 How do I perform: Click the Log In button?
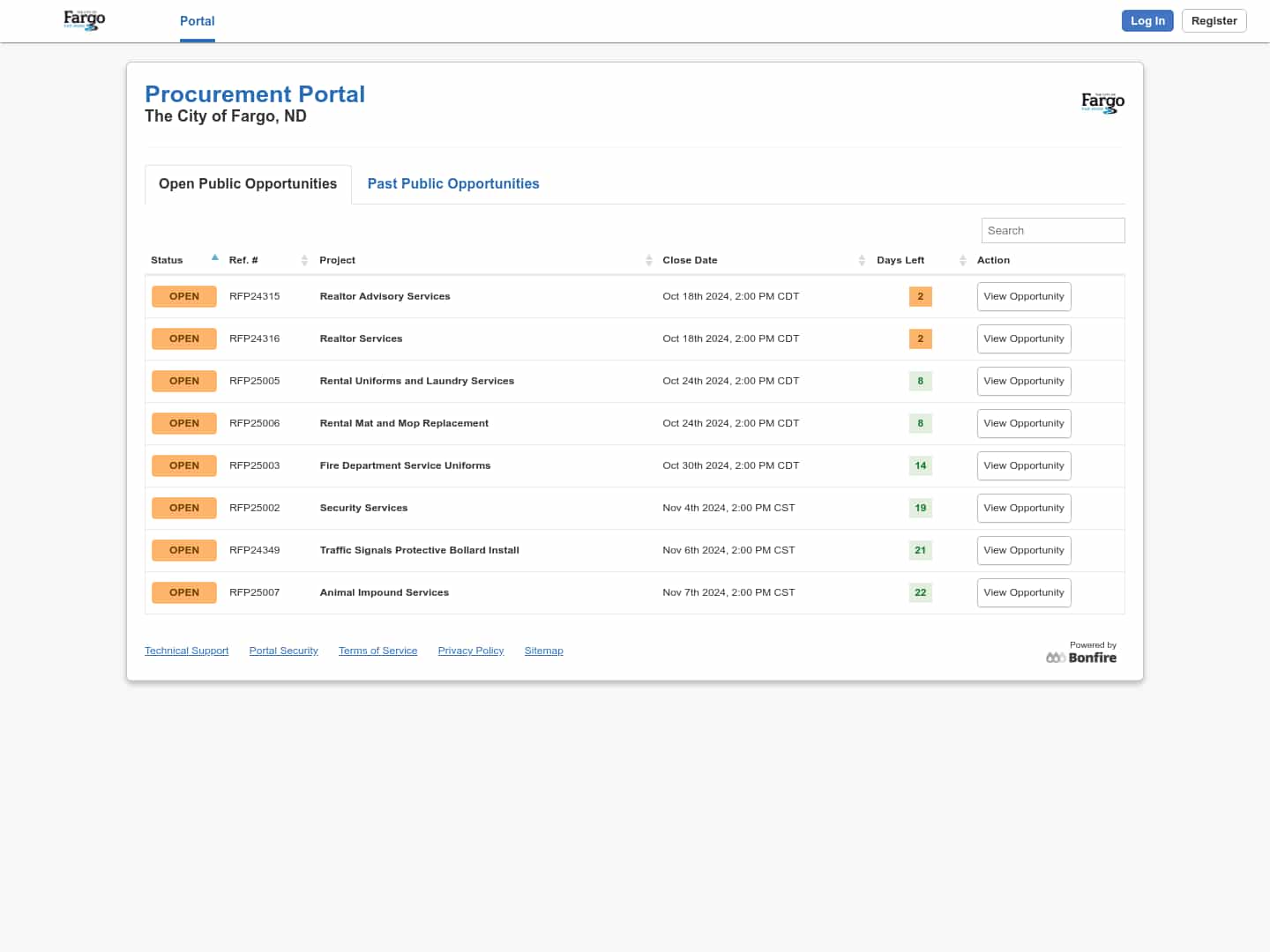[x=1147, y=21]
